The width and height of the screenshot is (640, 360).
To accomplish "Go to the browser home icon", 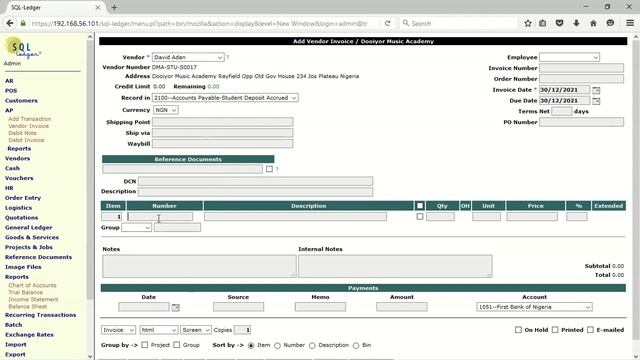I will coord(593,23).
